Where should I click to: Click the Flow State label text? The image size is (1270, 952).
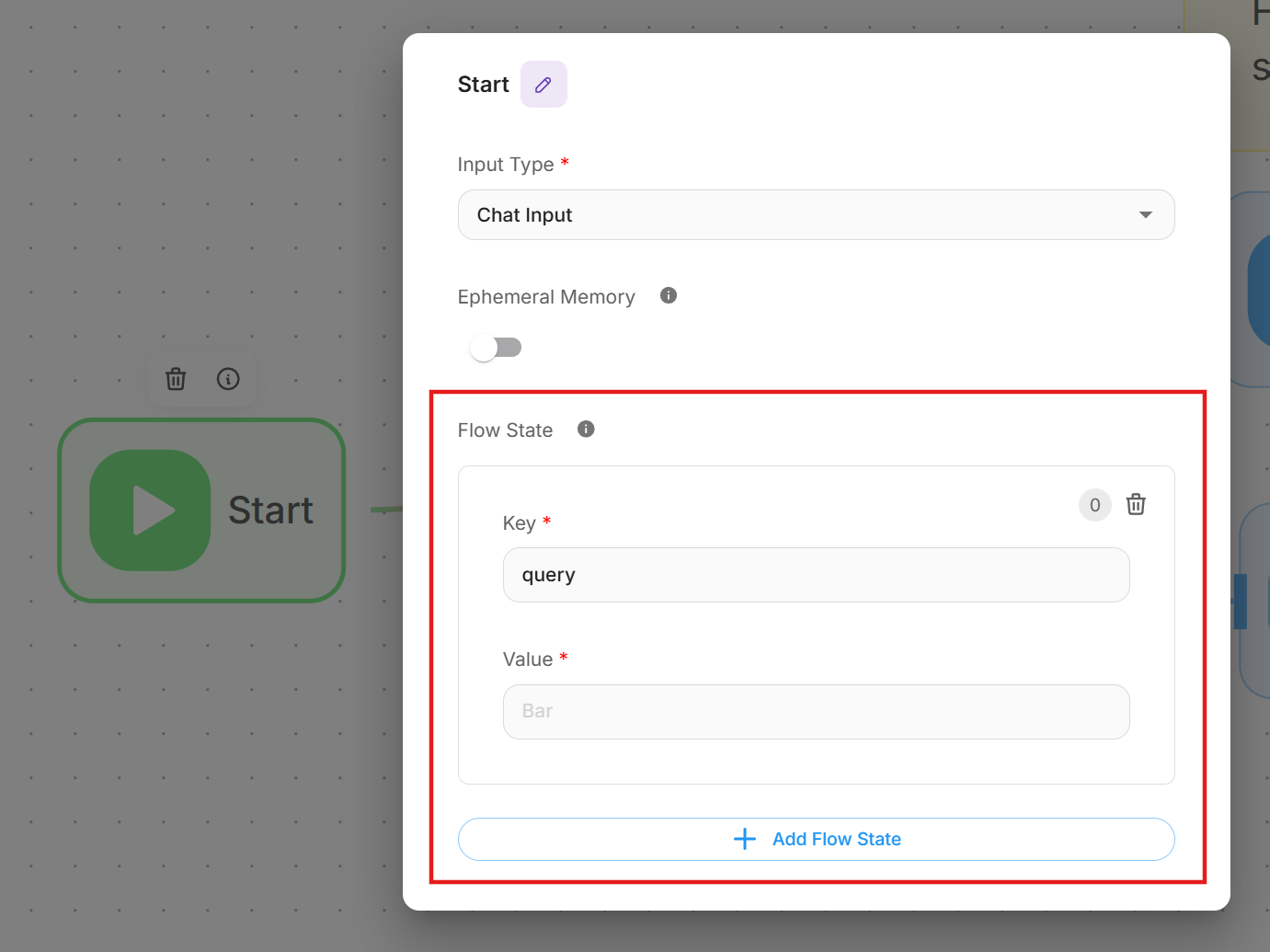tap(505, 430)
